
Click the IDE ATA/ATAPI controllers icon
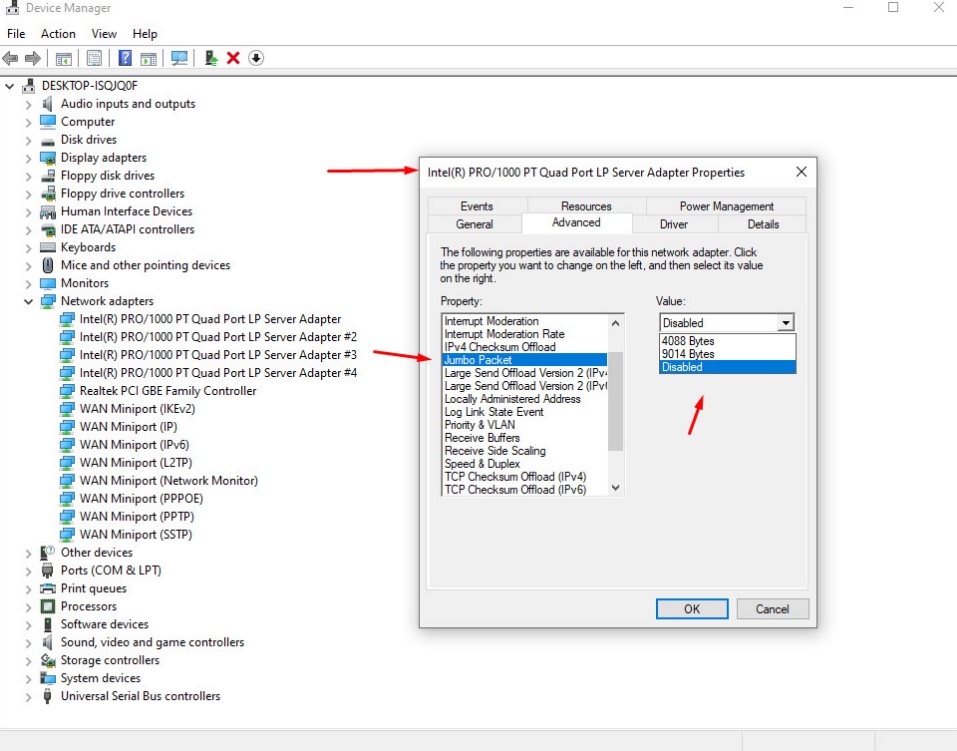click(48, 230)
